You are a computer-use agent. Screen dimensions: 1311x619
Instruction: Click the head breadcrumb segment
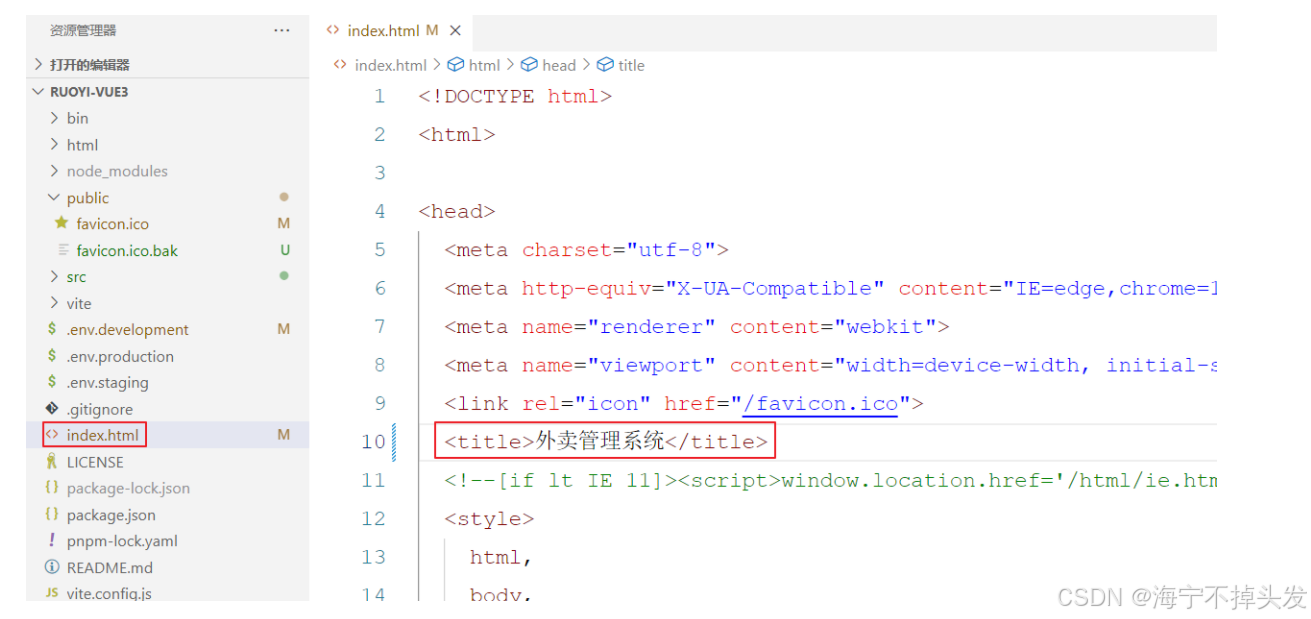pyautogui.click(x=559, y=65)
